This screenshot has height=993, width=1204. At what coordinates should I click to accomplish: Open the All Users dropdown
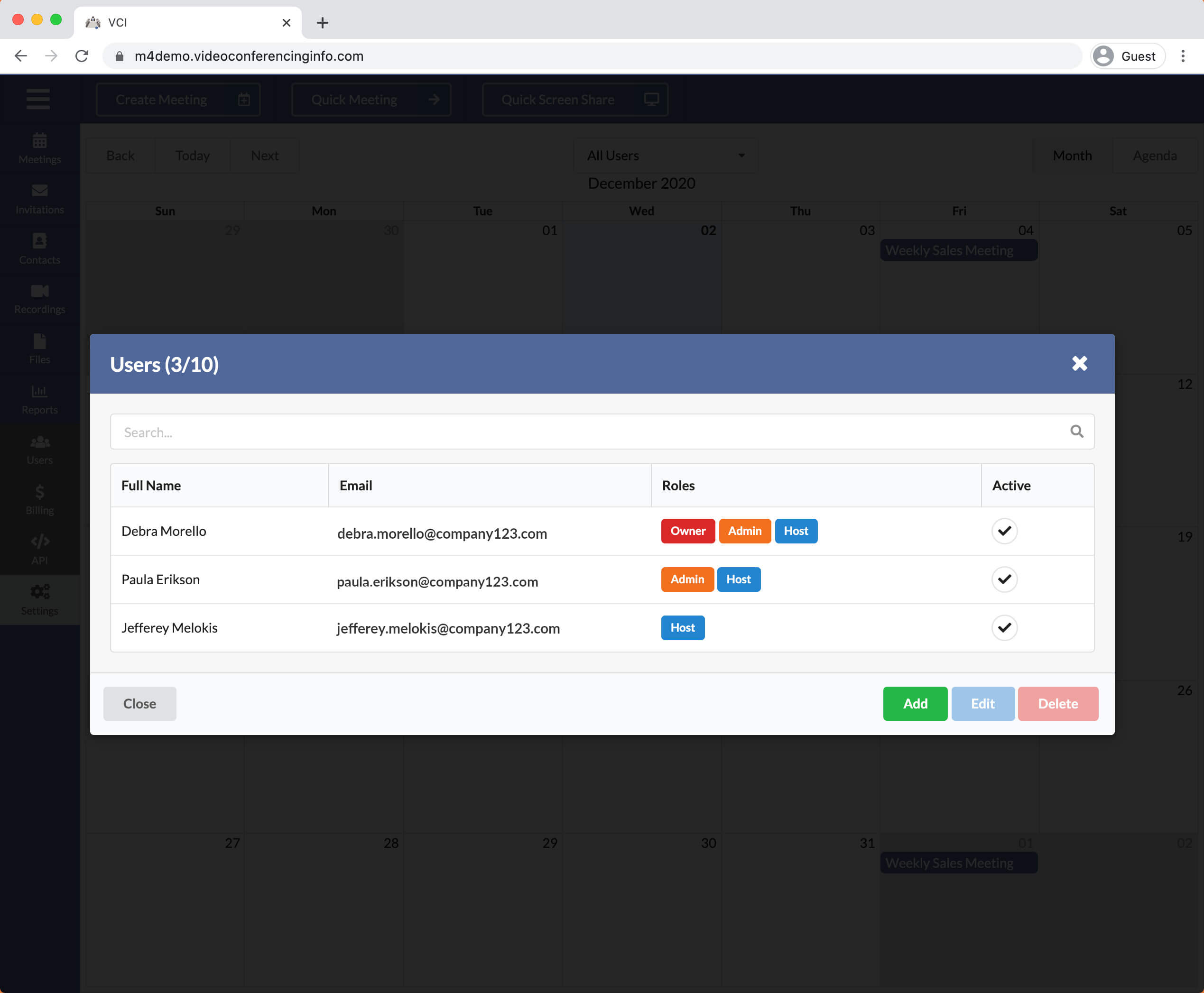coord(666,156)
